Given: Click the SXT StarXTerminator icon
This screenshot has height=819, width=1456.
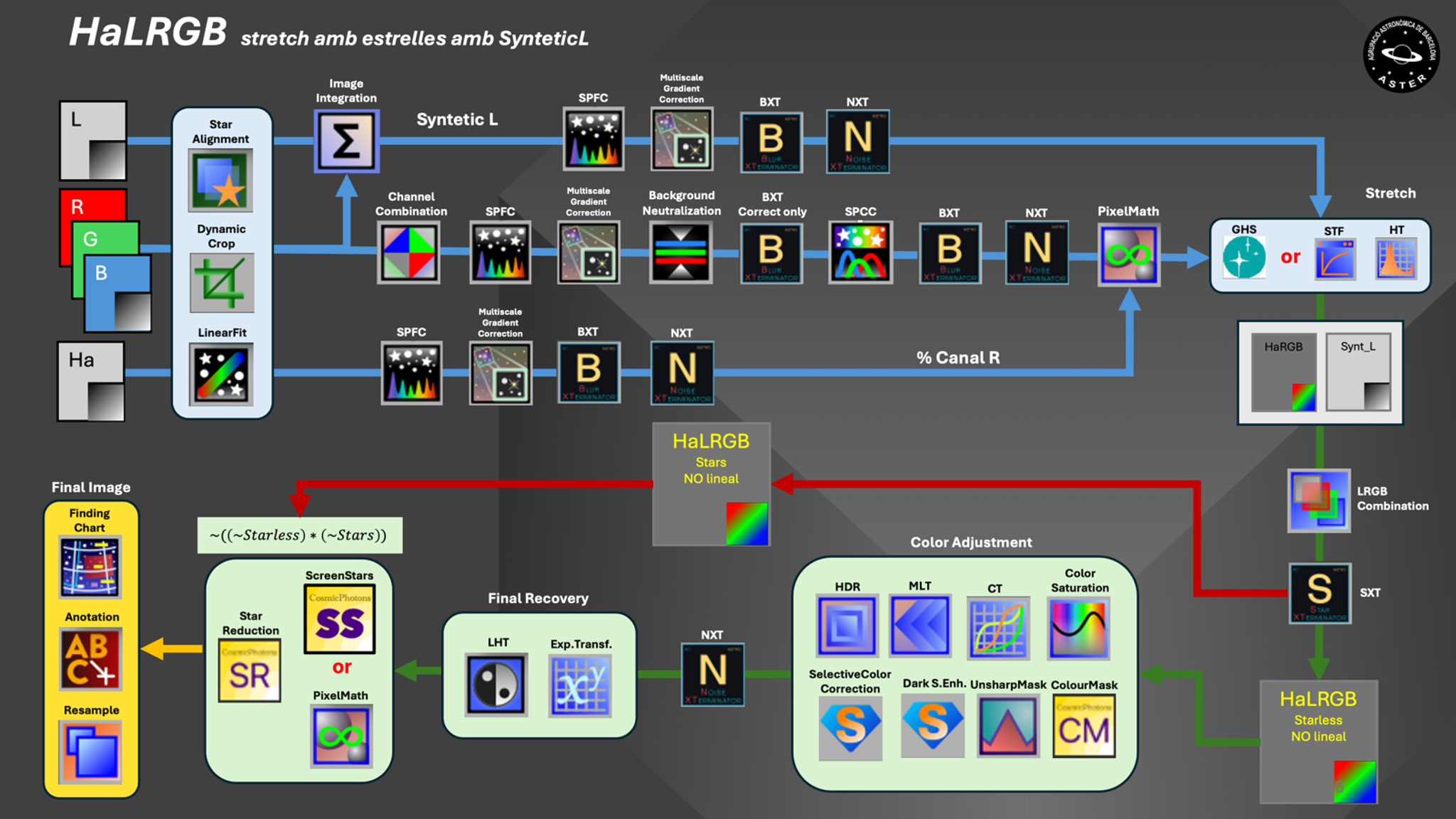Looking at the screenshot, I should click(1320, 593).
